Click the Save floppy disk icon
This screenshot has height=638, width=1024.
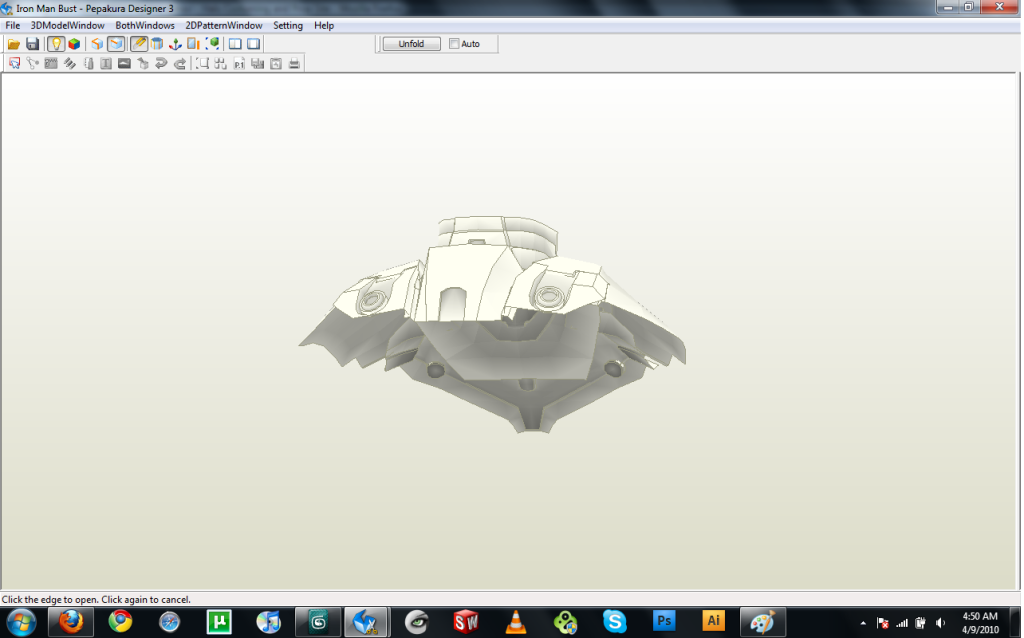[32, 44]
